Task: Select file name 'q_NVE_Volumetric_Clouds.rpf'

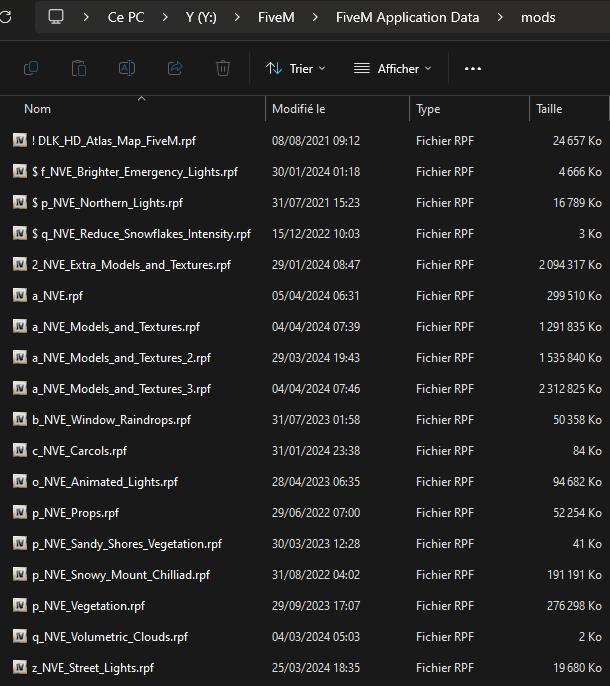Action: click(110, 637)
